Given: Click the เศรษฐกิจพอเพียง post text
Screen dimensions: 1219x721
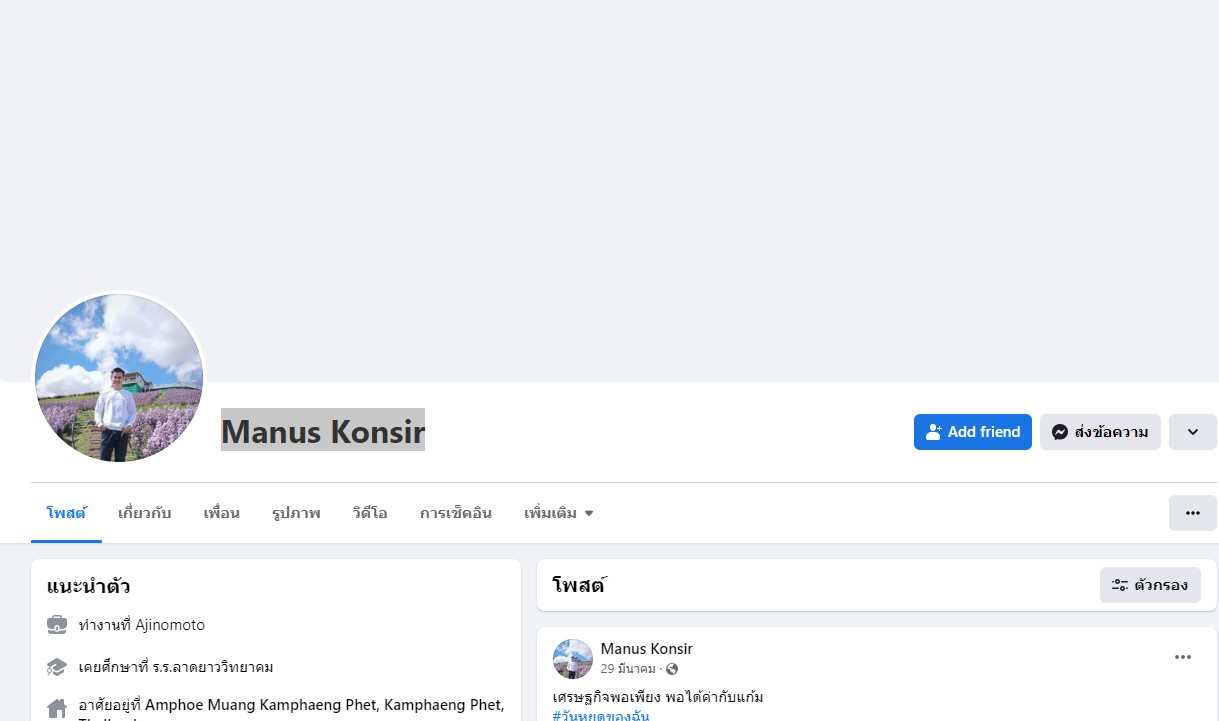Looking at the screenshot, I should pos(658,696).
